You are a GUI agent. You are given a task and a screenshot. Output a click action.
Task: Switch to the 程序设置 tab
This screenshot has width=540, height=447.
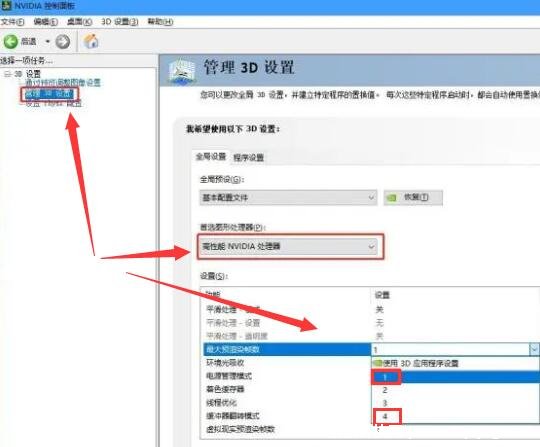(x=248, y=157)
